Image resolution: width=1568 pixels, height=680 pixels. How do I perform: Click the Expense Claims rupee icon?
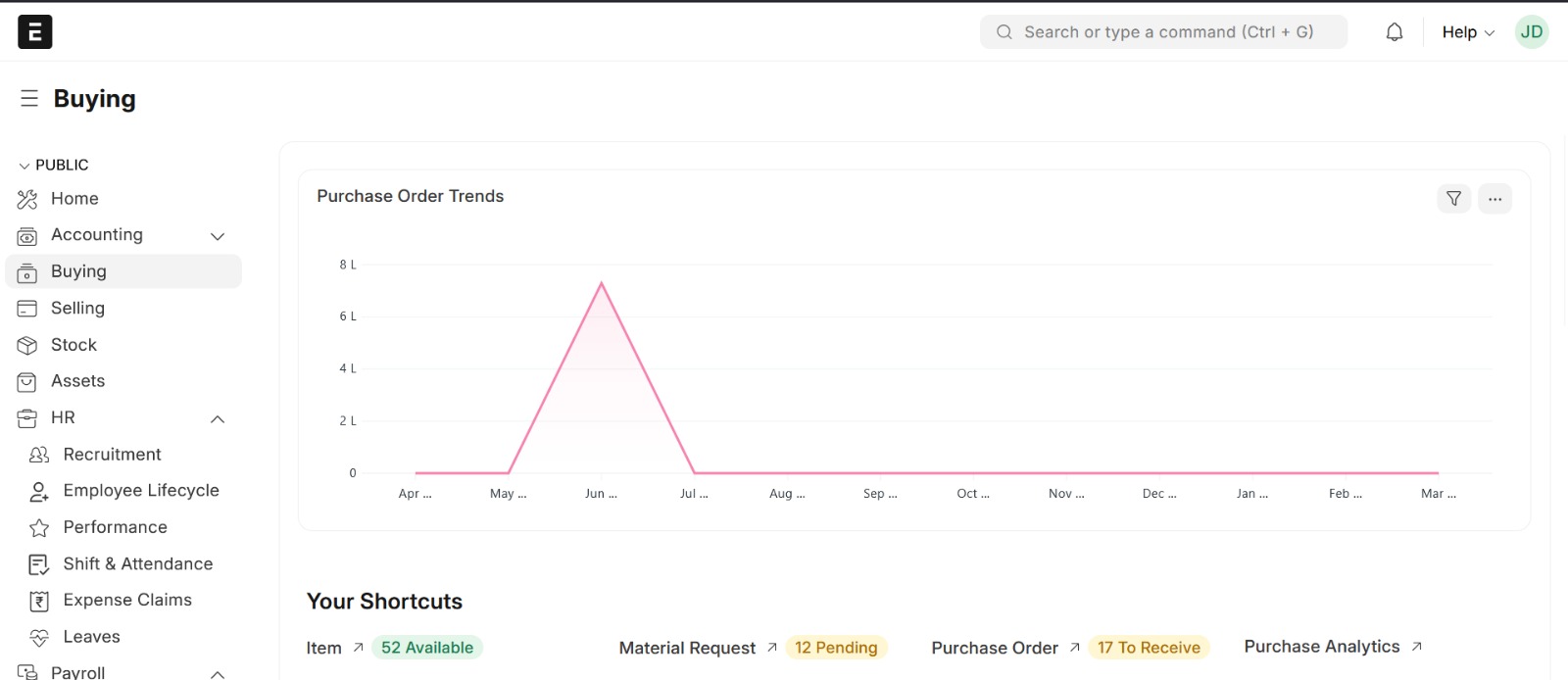click(39, 601)
